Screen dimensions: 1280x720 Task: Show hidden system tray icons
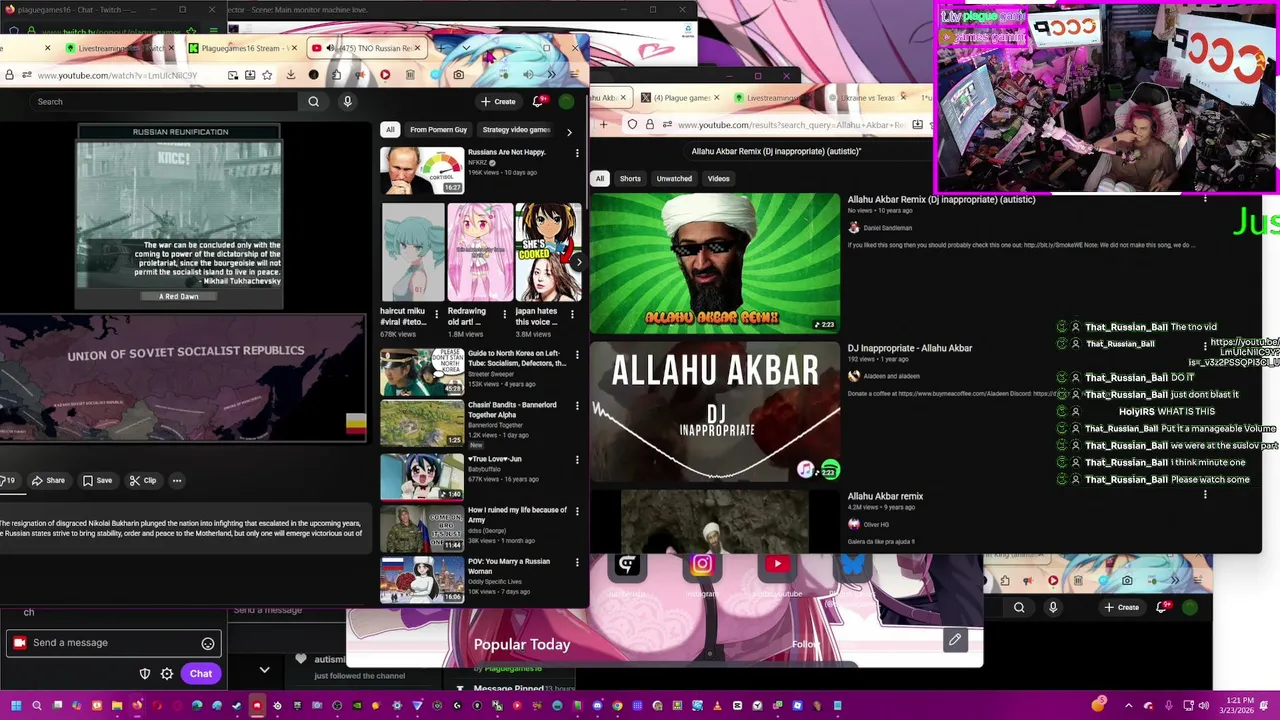point(1128,706)
